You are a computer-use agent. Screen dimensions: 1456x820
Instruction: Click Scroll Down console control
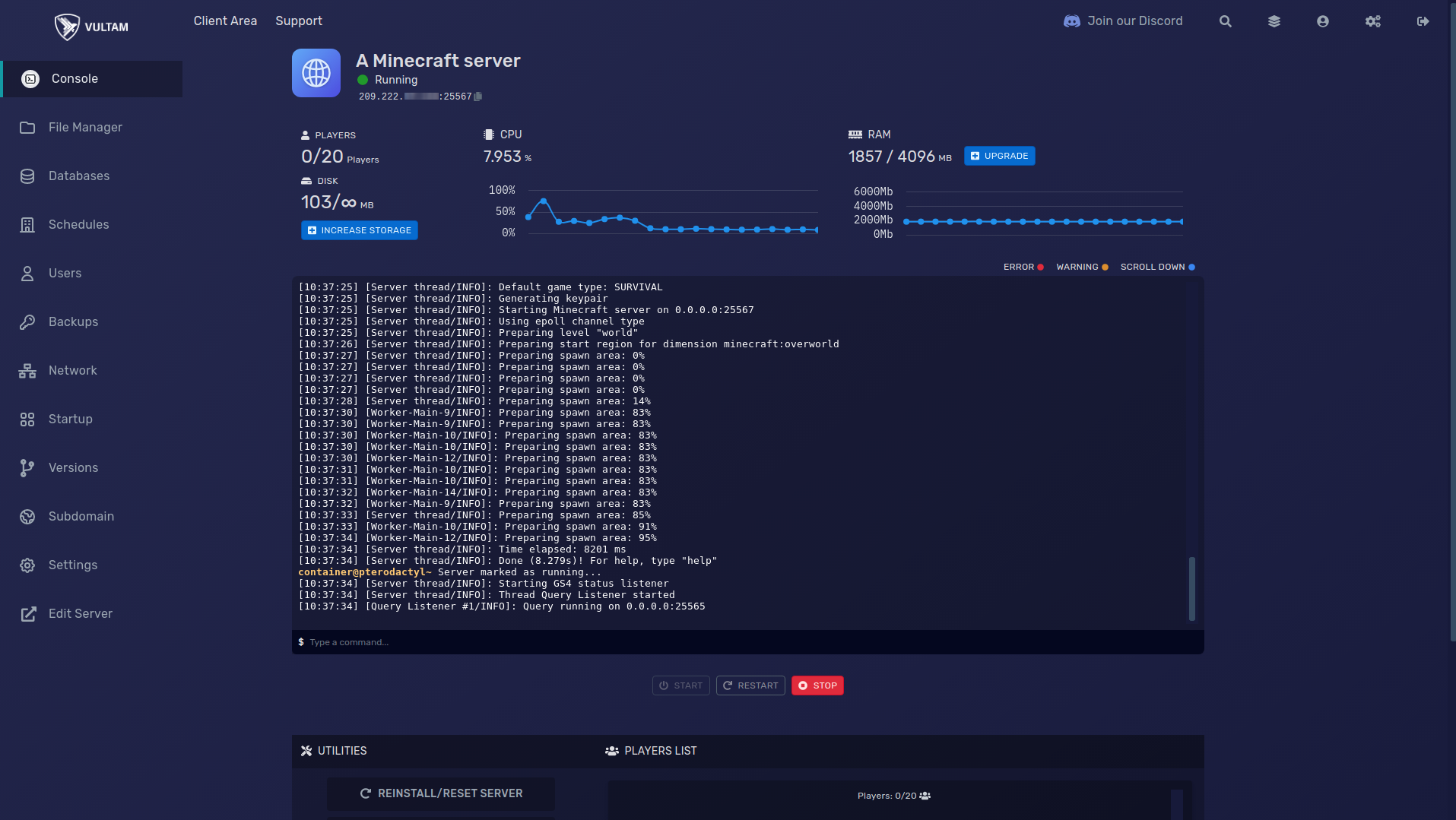coord(1157,267)
